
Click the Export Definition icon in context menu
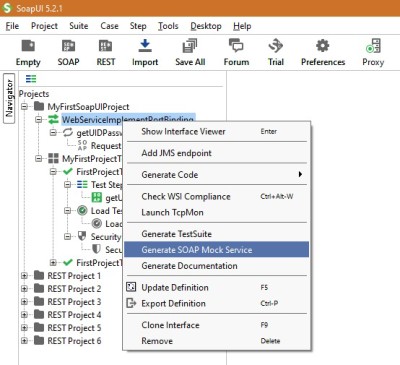[131, 303]
